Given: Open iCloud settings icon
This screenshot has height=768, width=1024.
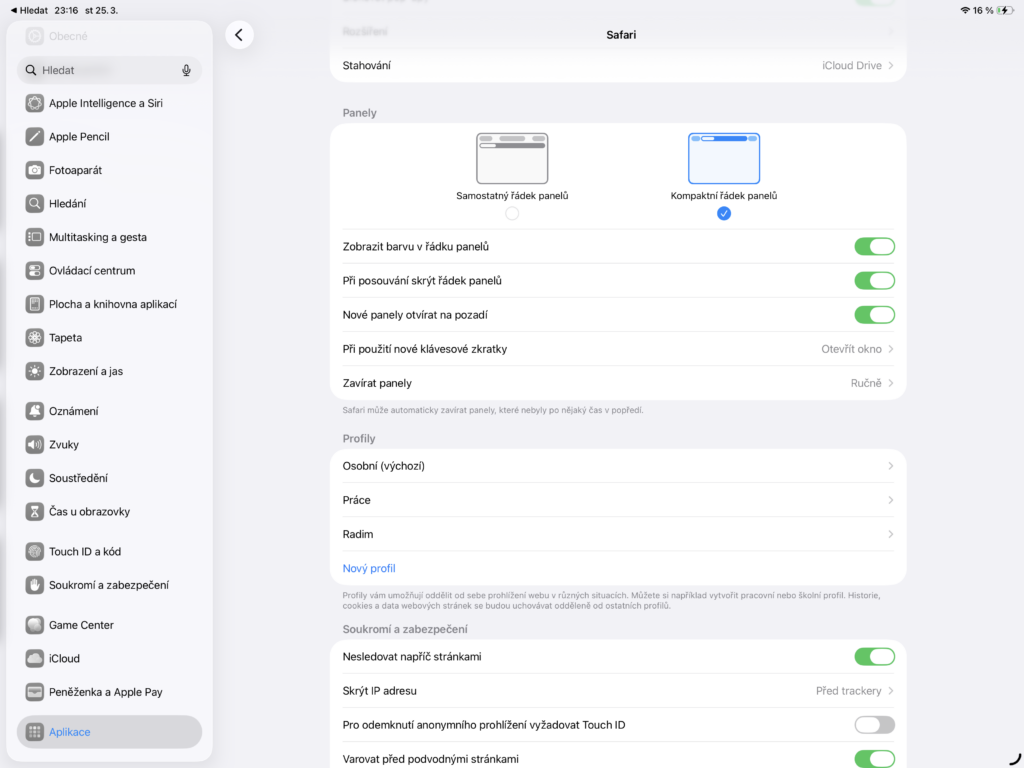Looking at the screenshot, I should 35,659.
